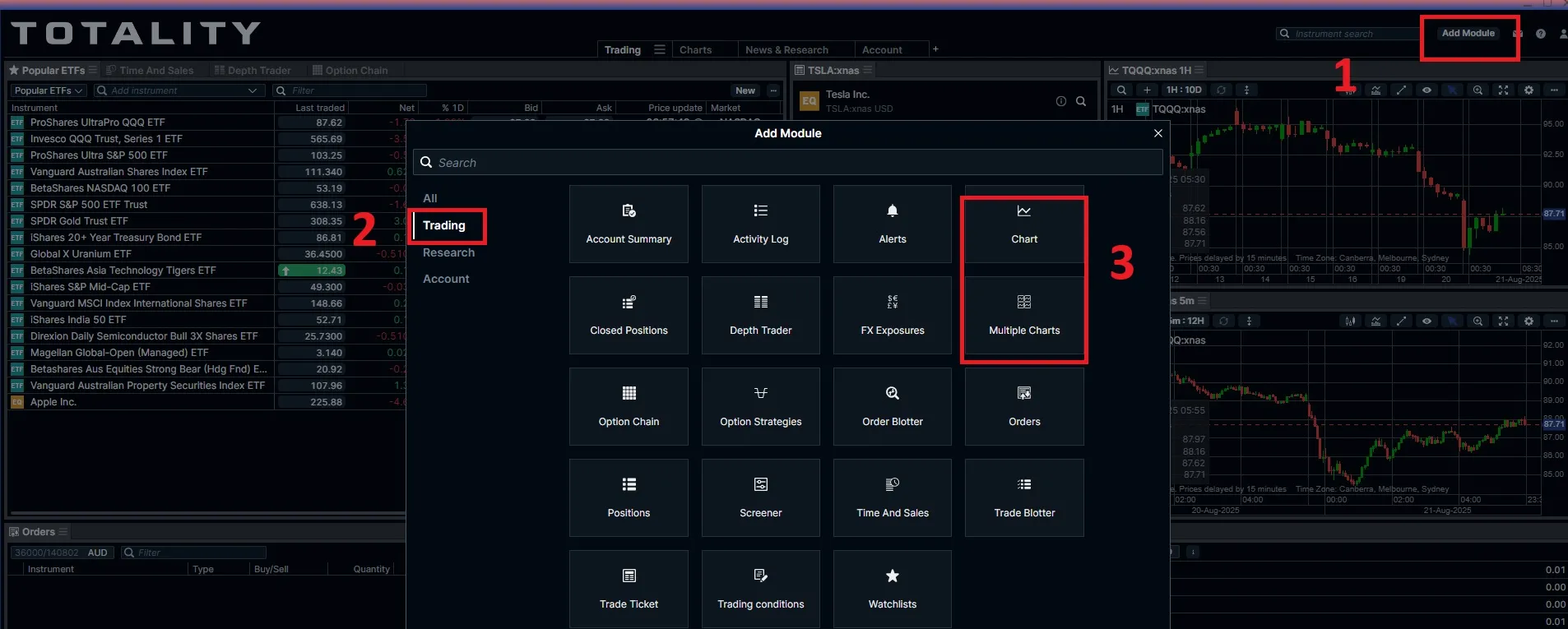Switch to the Account workspace tab
1568x629 pixels.
[882, 50]
